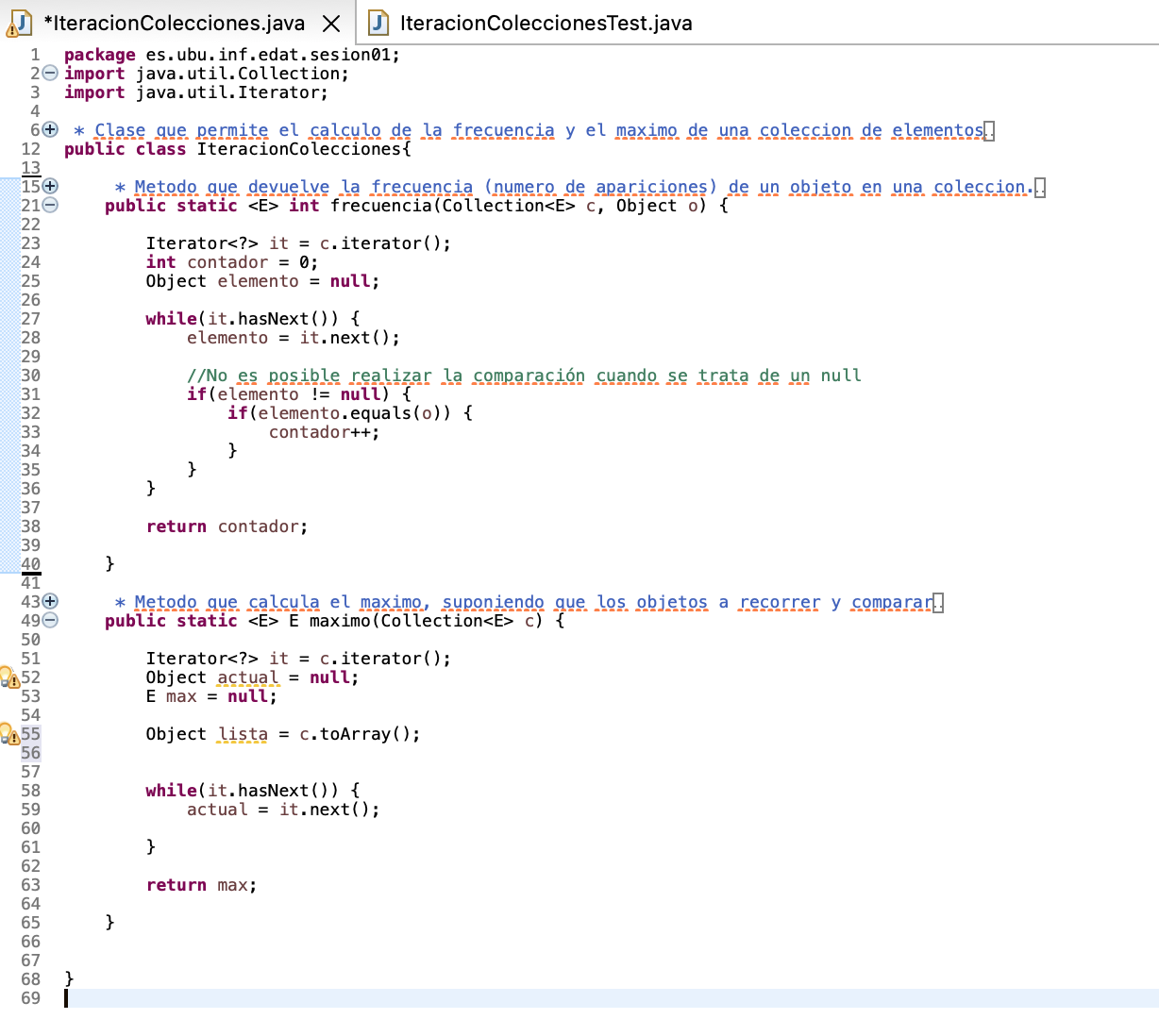Click the warning lightbulb icon on line 52
Viewport: 1159px width, 1036px height.
8,677
